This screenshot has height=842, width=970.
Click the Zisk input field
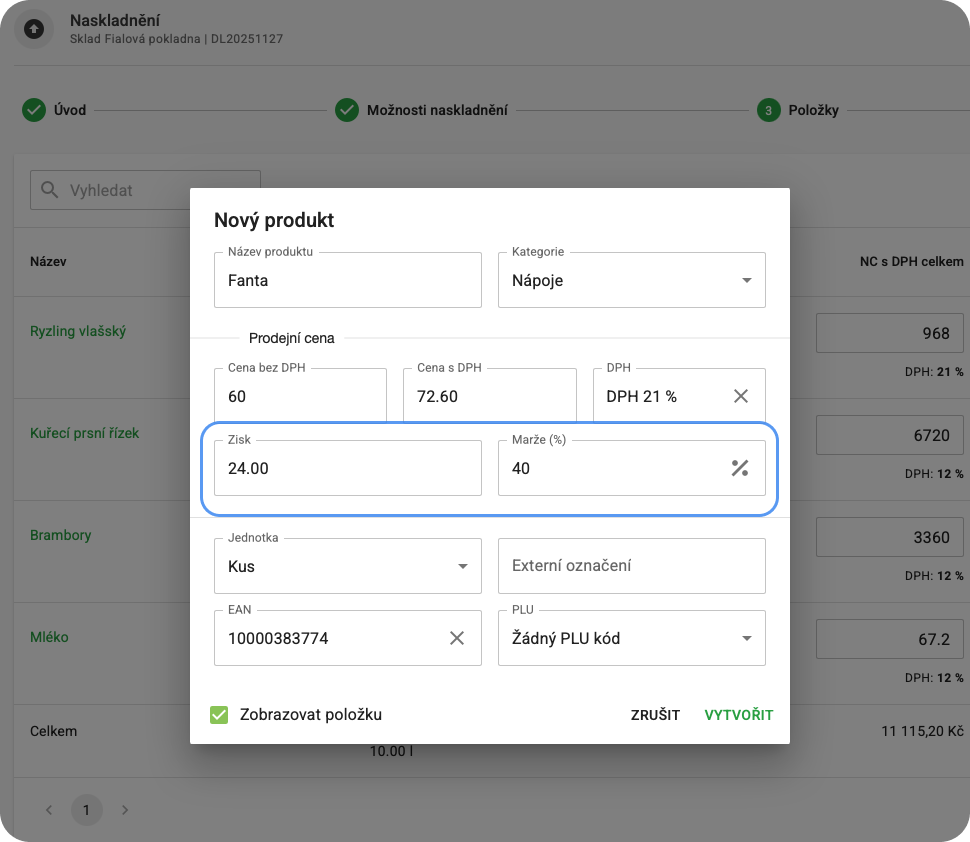347,468
